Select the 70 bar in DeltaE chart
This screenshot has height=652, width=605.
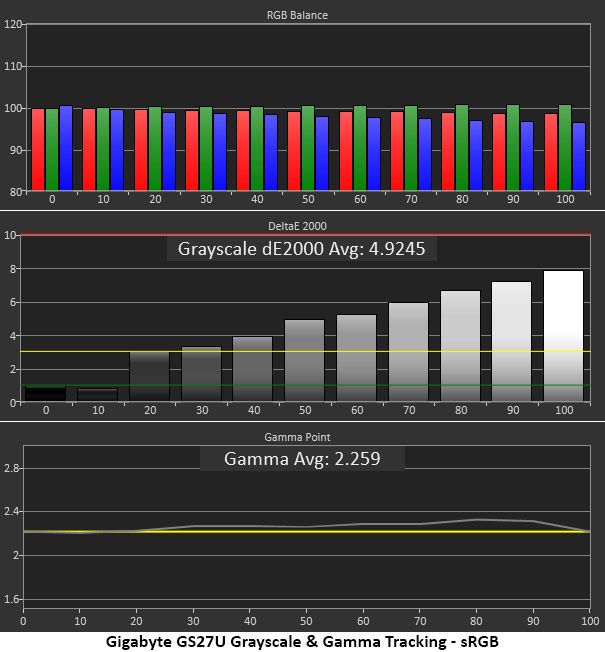[408, 352]
